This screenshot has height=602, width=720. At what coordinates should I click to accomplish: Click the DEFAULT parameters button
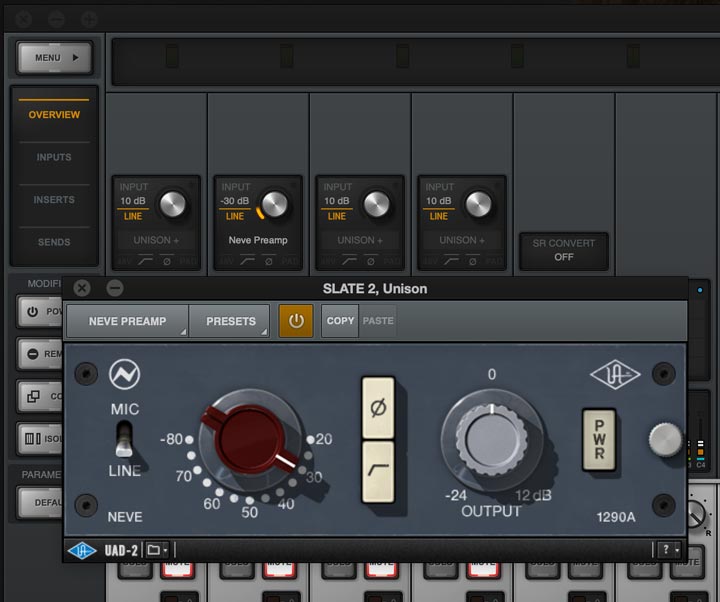click(x=41, y=502)
